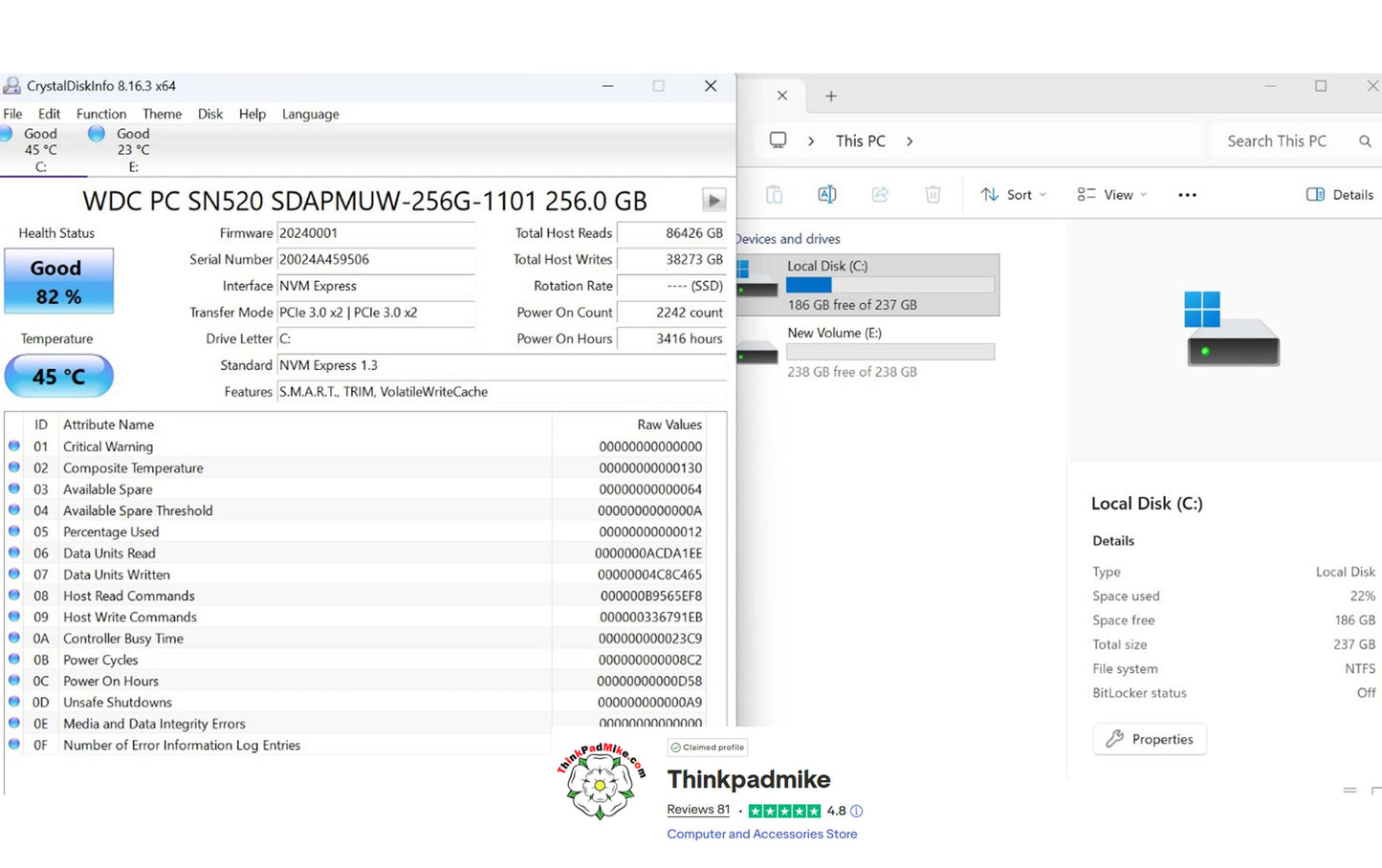Click the Share icon in Explorer toolbar
1382x868 pixels.
880,194
